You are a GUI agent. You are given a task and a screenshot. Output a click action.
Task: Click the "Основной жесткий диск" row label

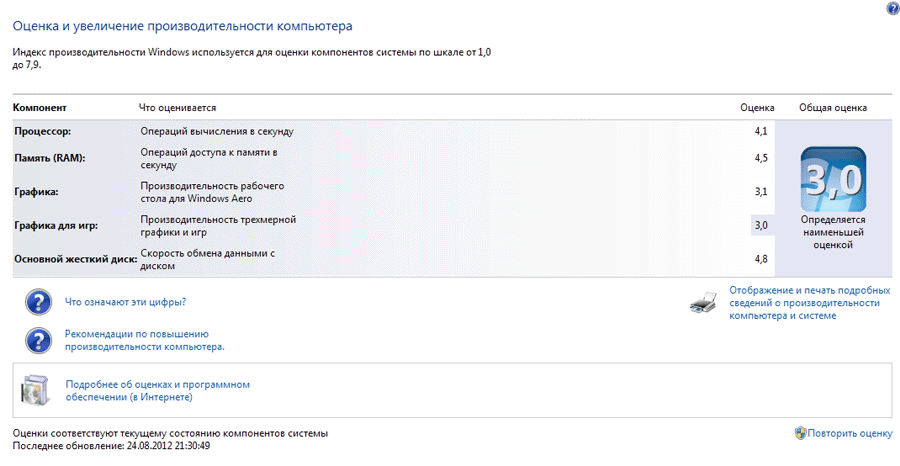(x=74, y=260)
